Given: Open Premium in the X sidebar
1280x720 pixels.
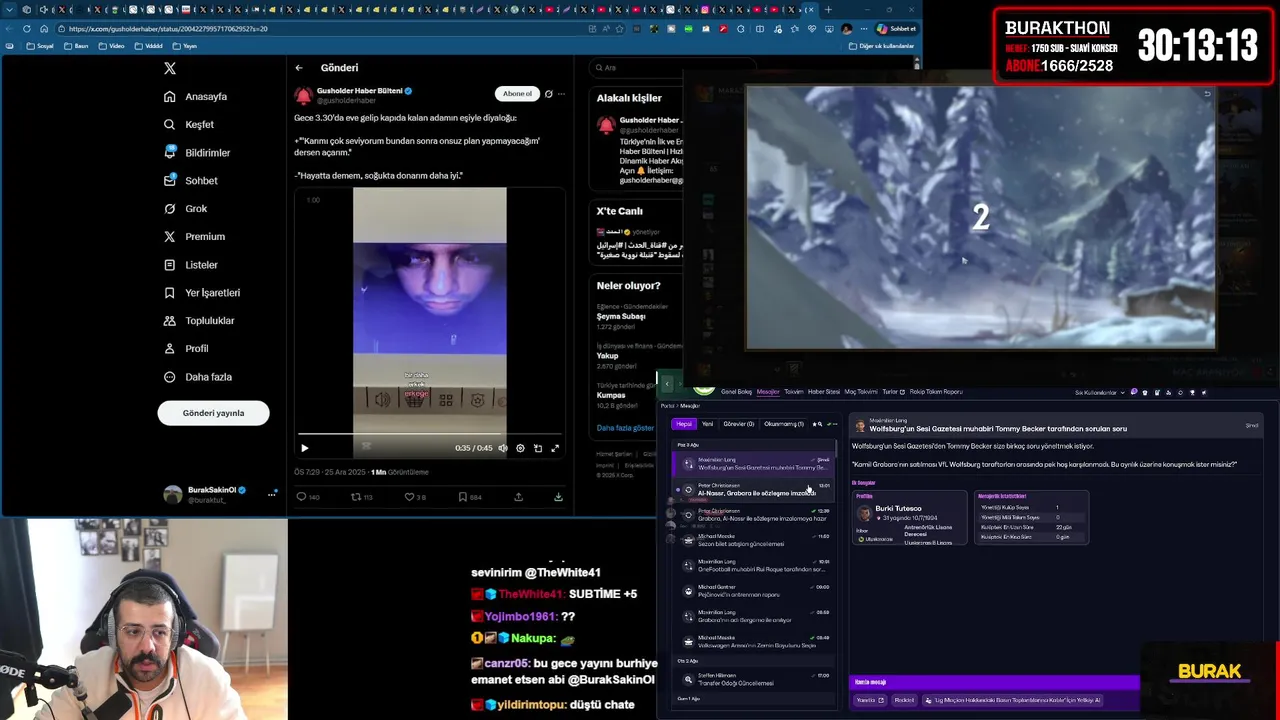Looking at the screenshot, I should [x=194, y=237].
